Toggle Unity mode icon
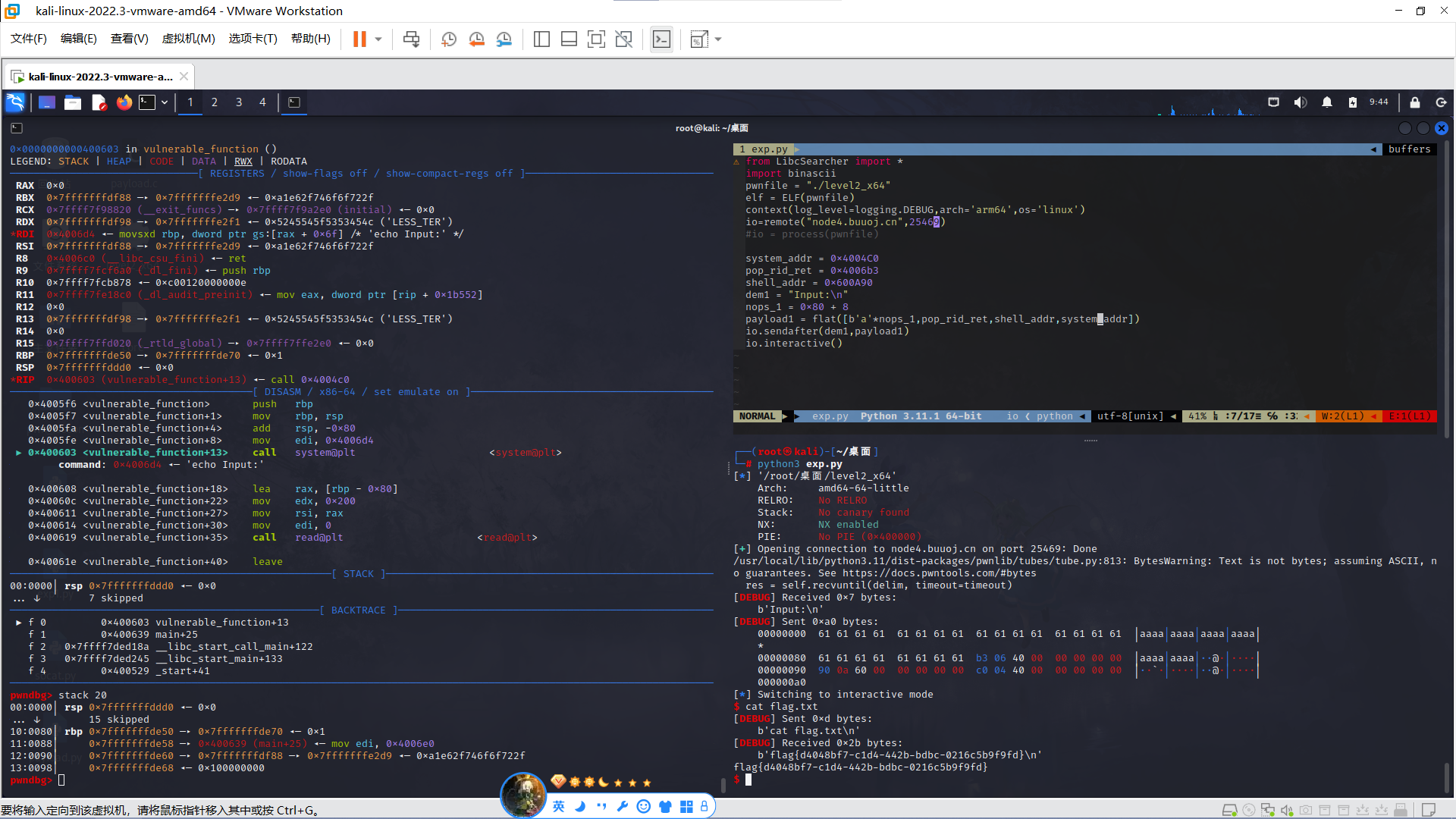The width and height of the screenshot is (1456, 819). [623, 39]
